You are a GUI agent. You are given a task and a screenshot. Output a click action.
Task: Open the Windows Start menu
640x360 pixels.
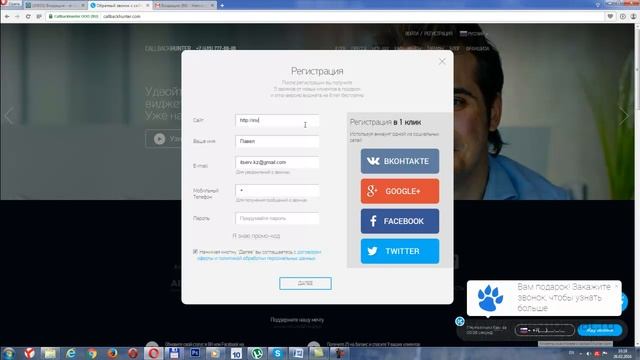coord(8,353)
